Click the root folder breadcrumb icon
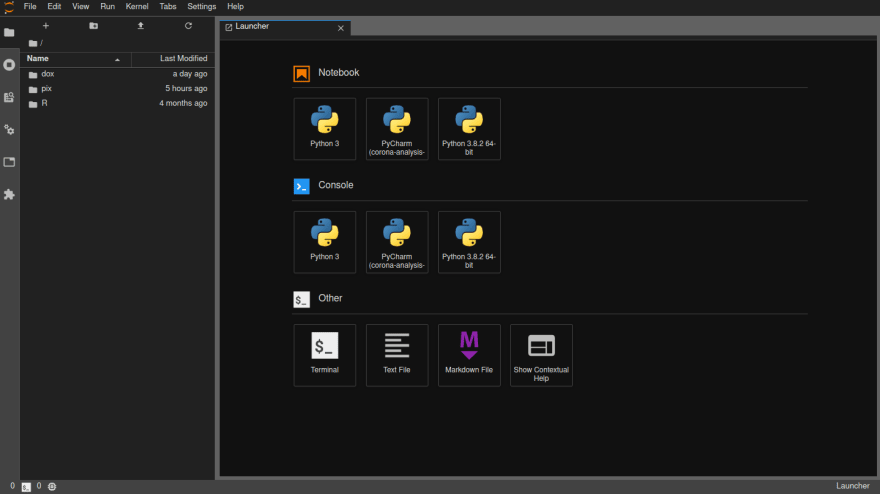 33,43
